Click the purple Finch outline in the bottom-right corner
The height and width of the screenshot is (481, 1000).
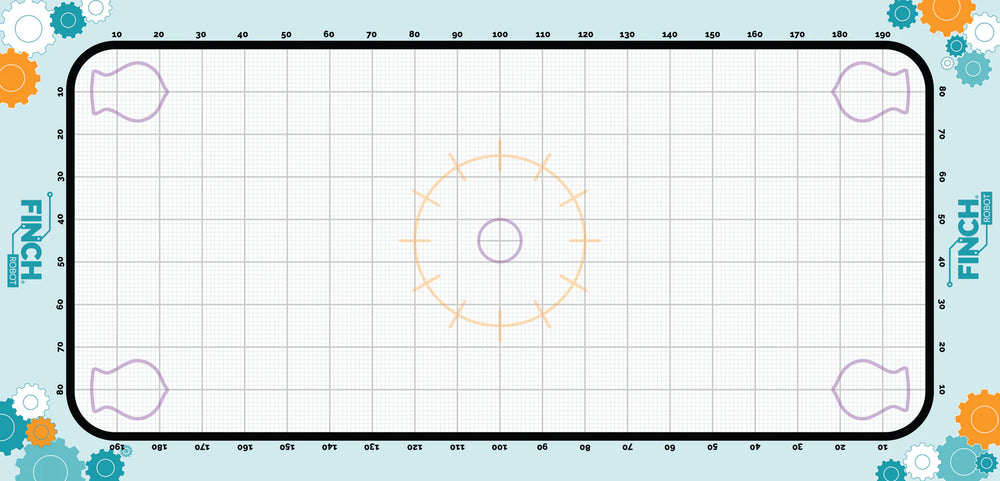tap(871, 389)
